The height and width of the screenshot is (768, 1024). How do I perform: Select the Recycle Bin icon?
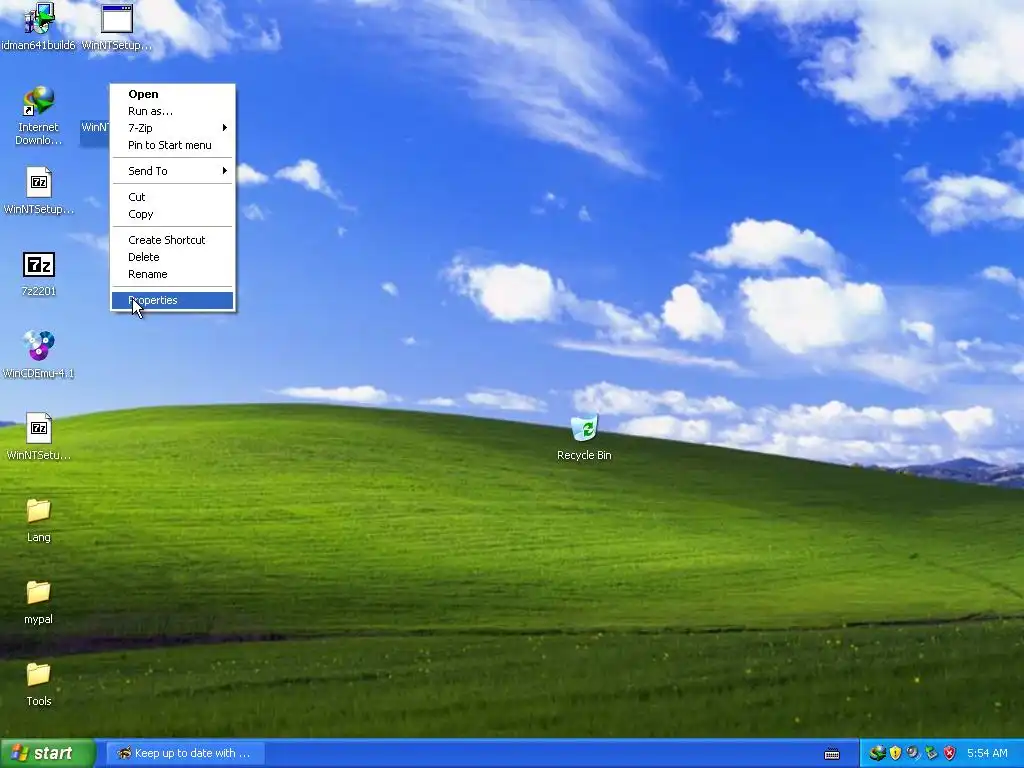584,438
